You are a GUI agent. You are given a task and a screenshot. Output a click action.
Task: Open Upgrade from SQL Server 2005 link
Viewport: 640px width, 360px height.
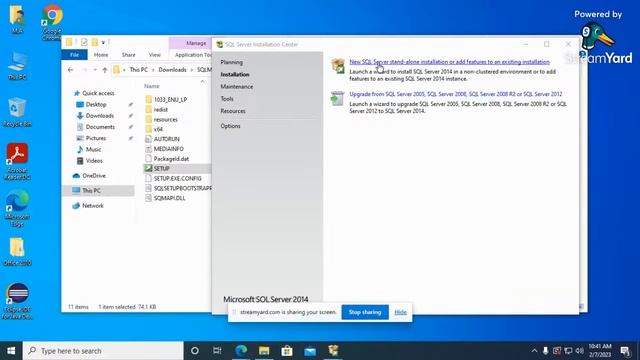[x=456, y=94]
